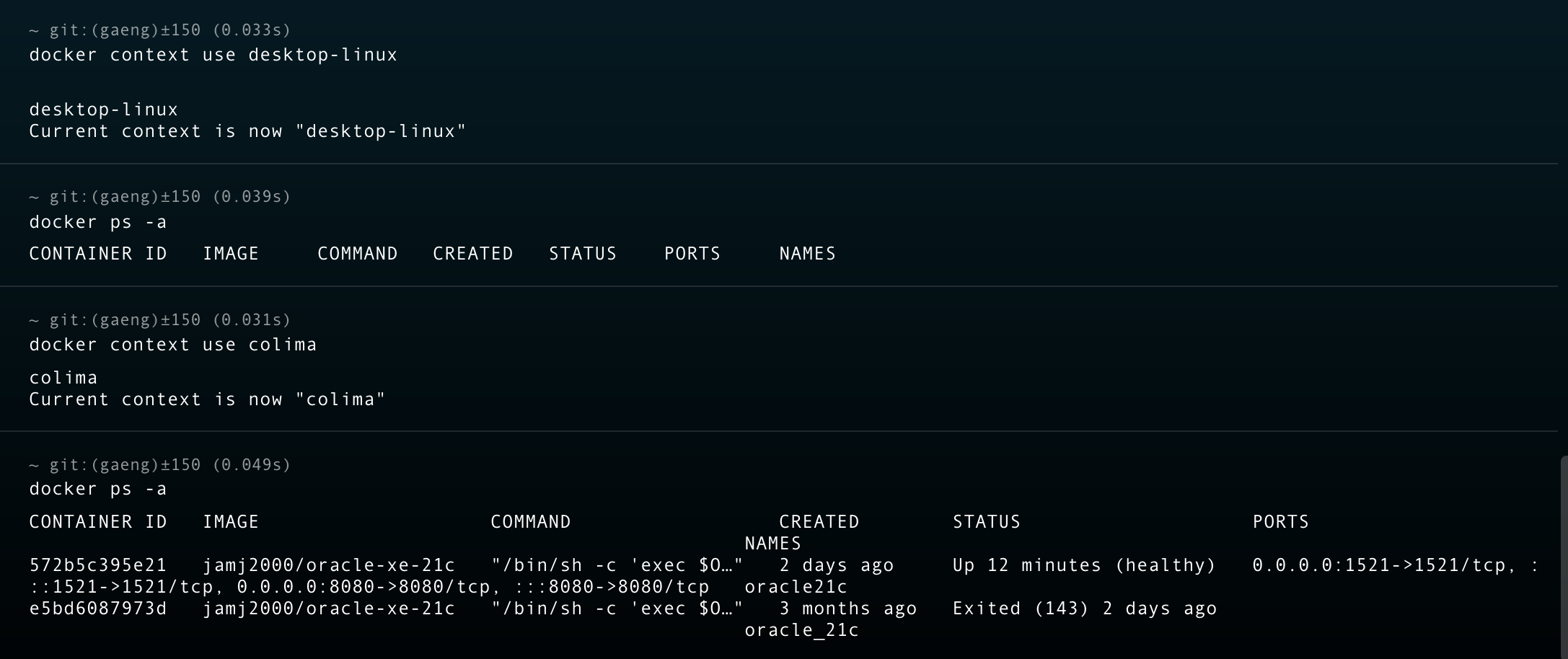Select the STATUS column header
1568x659 pixels.
point(986,521)
